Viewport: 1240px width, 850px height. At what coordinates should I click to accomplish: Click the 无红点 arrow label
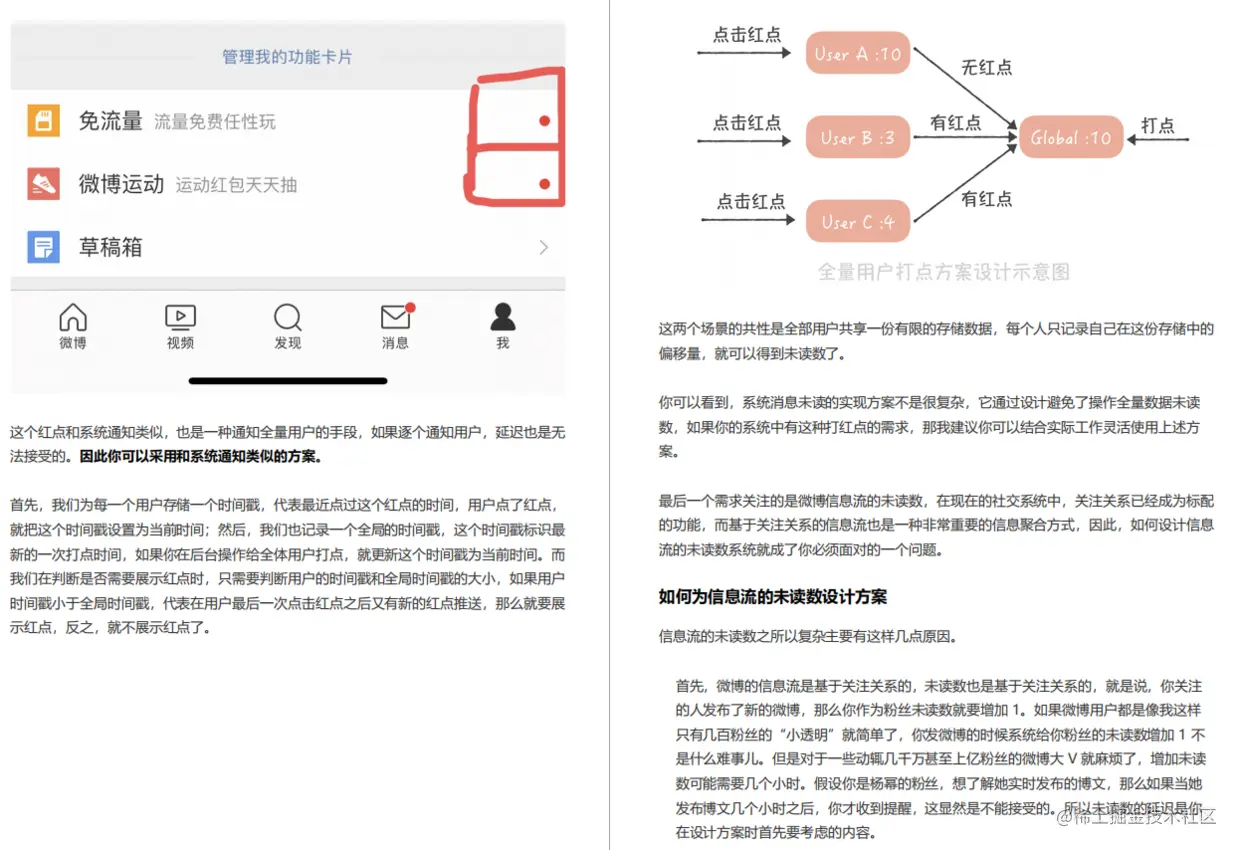pos(987,68)
